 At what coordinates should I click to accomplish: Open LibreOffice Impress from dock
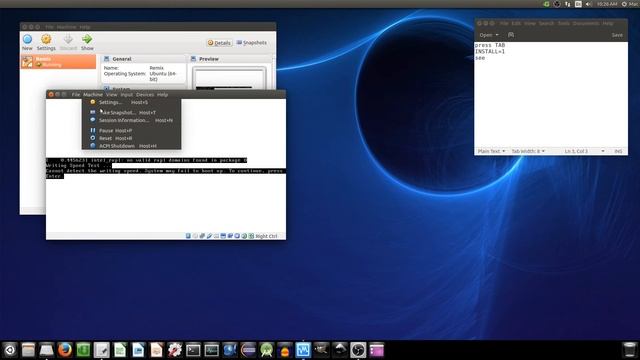point(156,350)
